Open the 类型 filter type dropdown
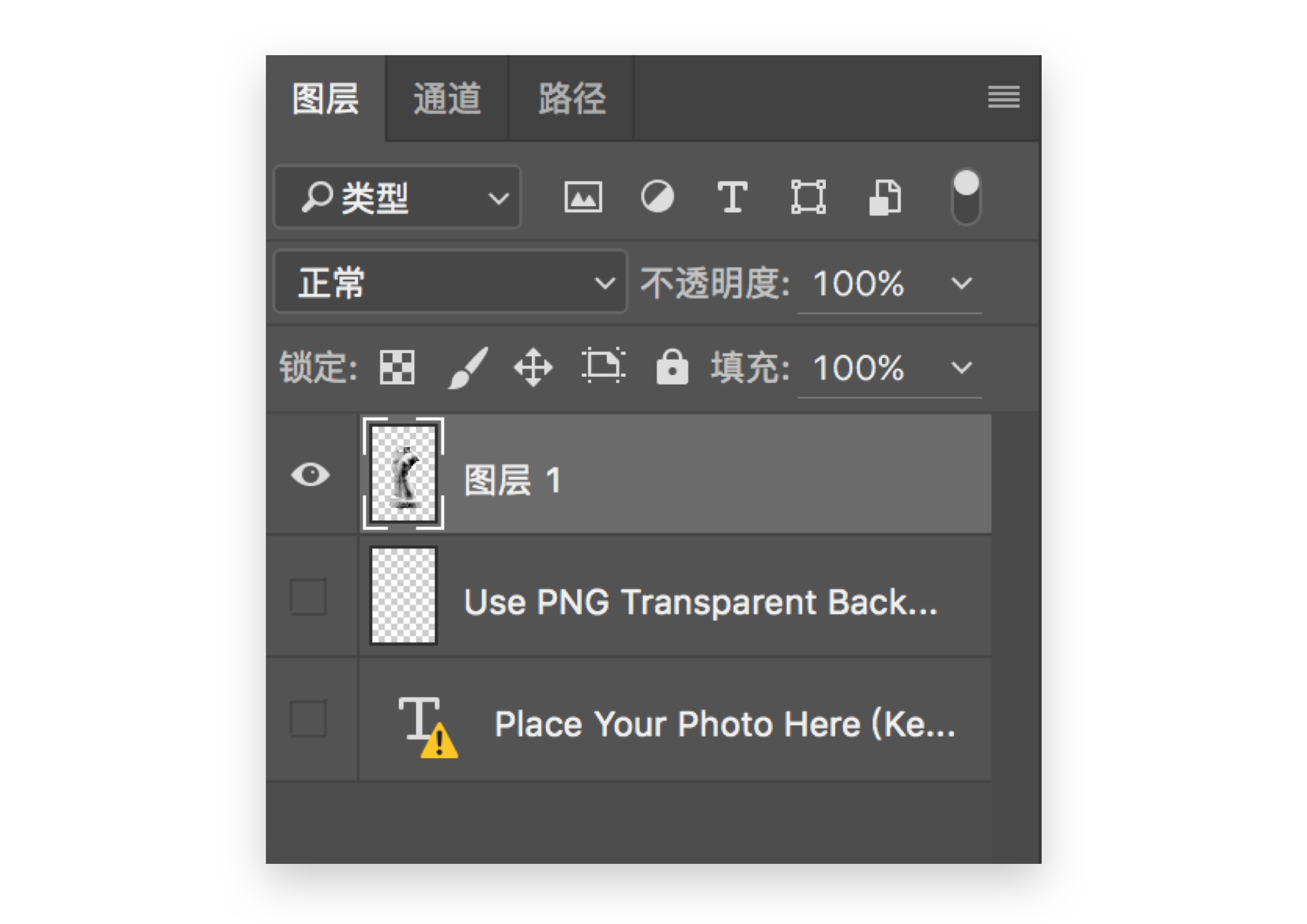Viewport: 1307px width, 924px height. coord(398,197)
